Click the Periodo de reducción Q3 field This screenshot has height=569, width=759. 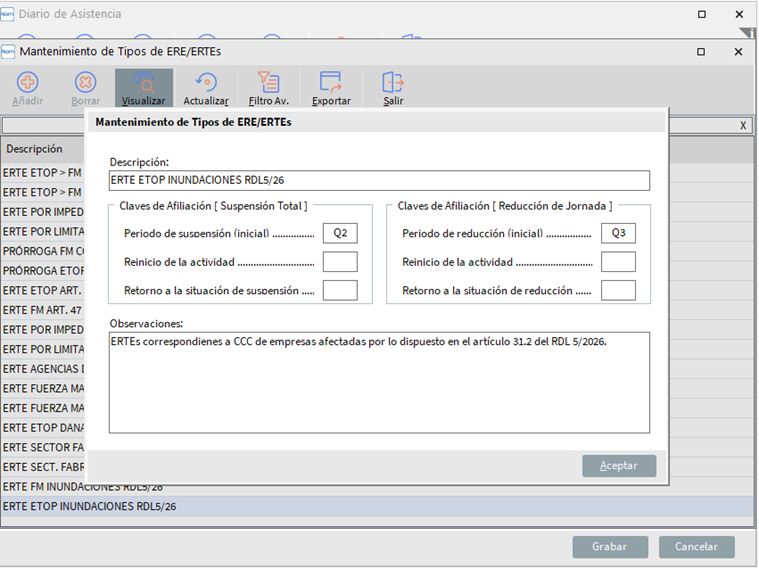pyautogui.click(x=618, y=233)
